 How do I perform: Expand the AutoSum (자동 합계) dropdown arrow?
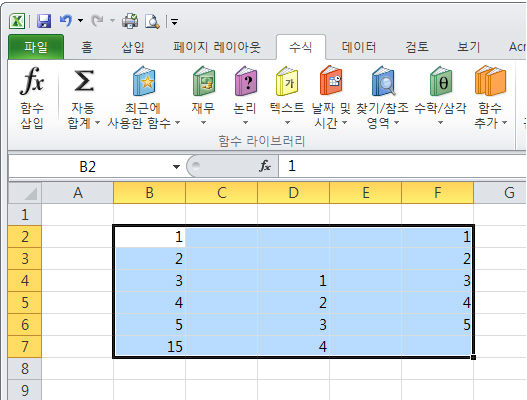[97, 123]
